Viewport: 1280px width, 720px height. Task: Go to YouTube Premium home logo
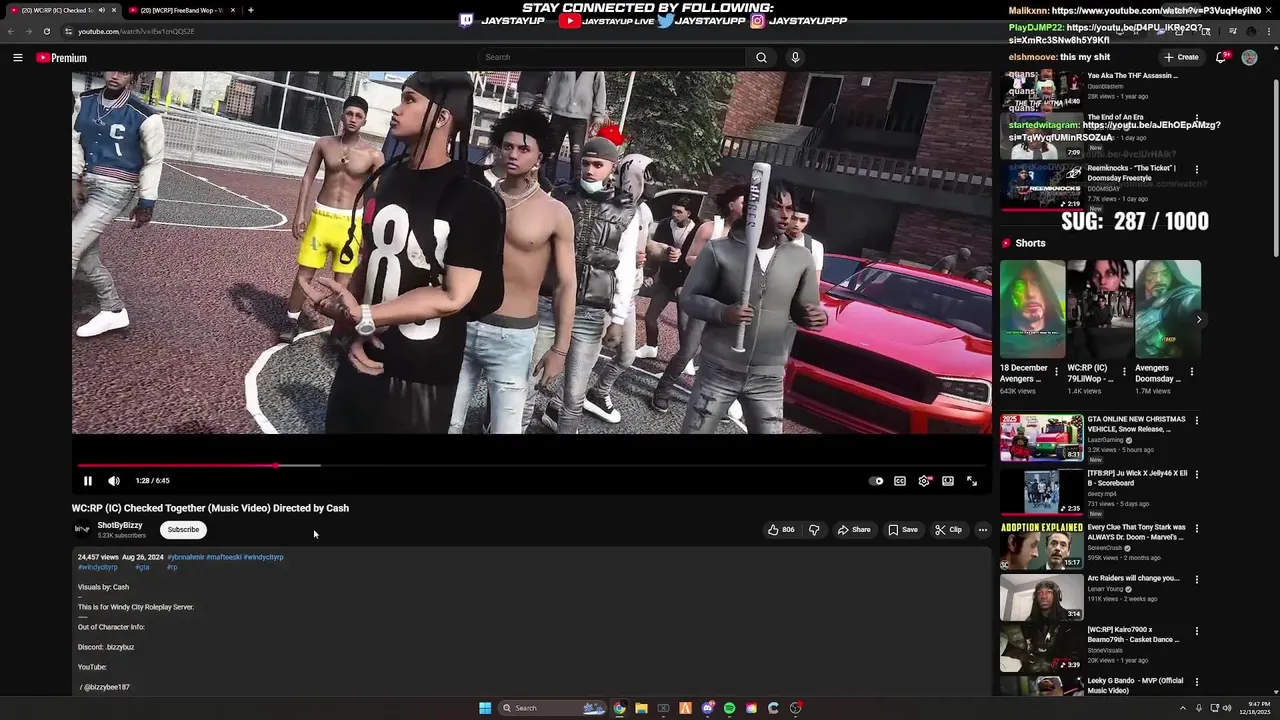[x=62, y=58]
